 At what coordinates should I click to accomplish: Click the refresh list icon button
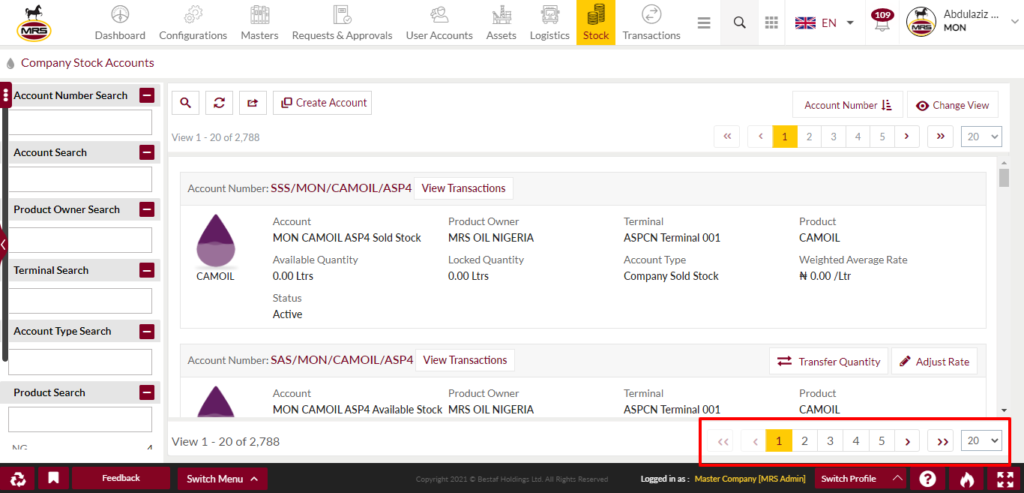219,103
